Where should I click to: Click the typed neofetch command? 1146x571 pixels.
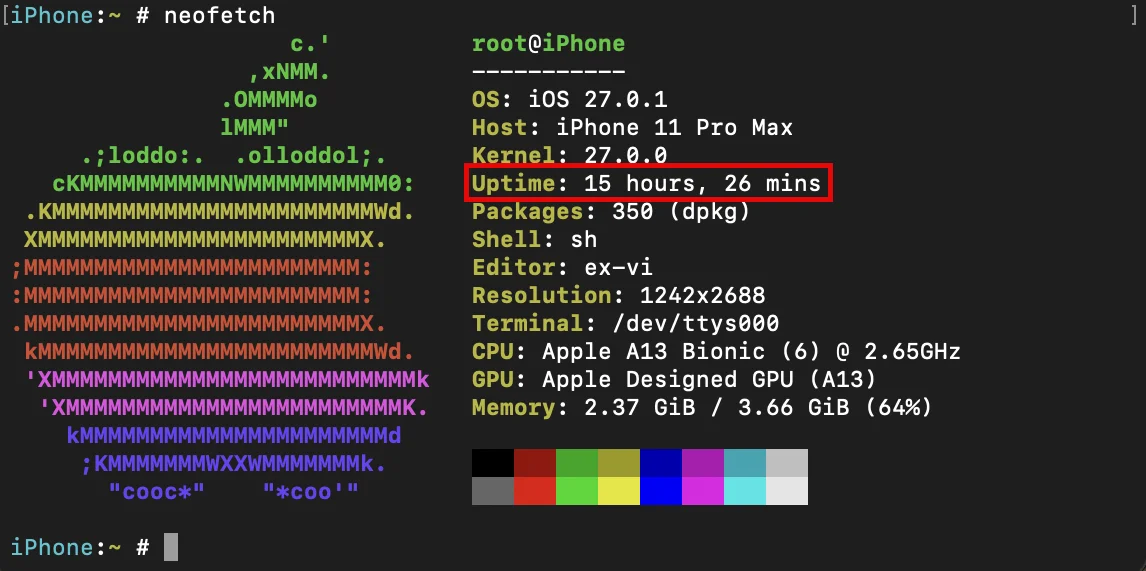(219, 15)
